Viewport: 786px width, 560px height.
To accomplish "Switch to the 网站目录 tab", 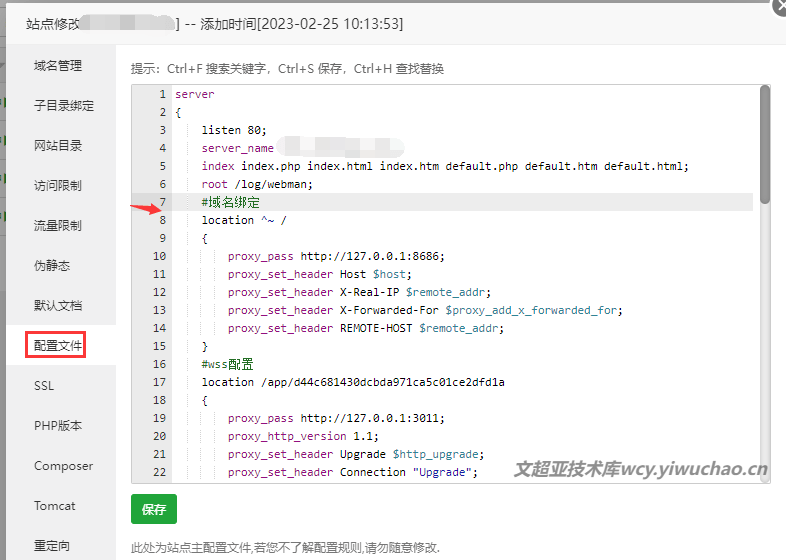I will tap(58, 146).
